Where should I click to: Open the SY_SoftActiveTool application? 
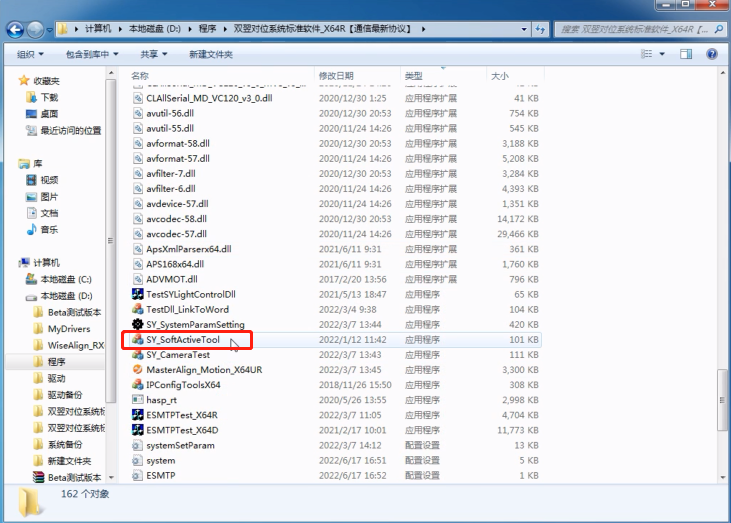182,340
